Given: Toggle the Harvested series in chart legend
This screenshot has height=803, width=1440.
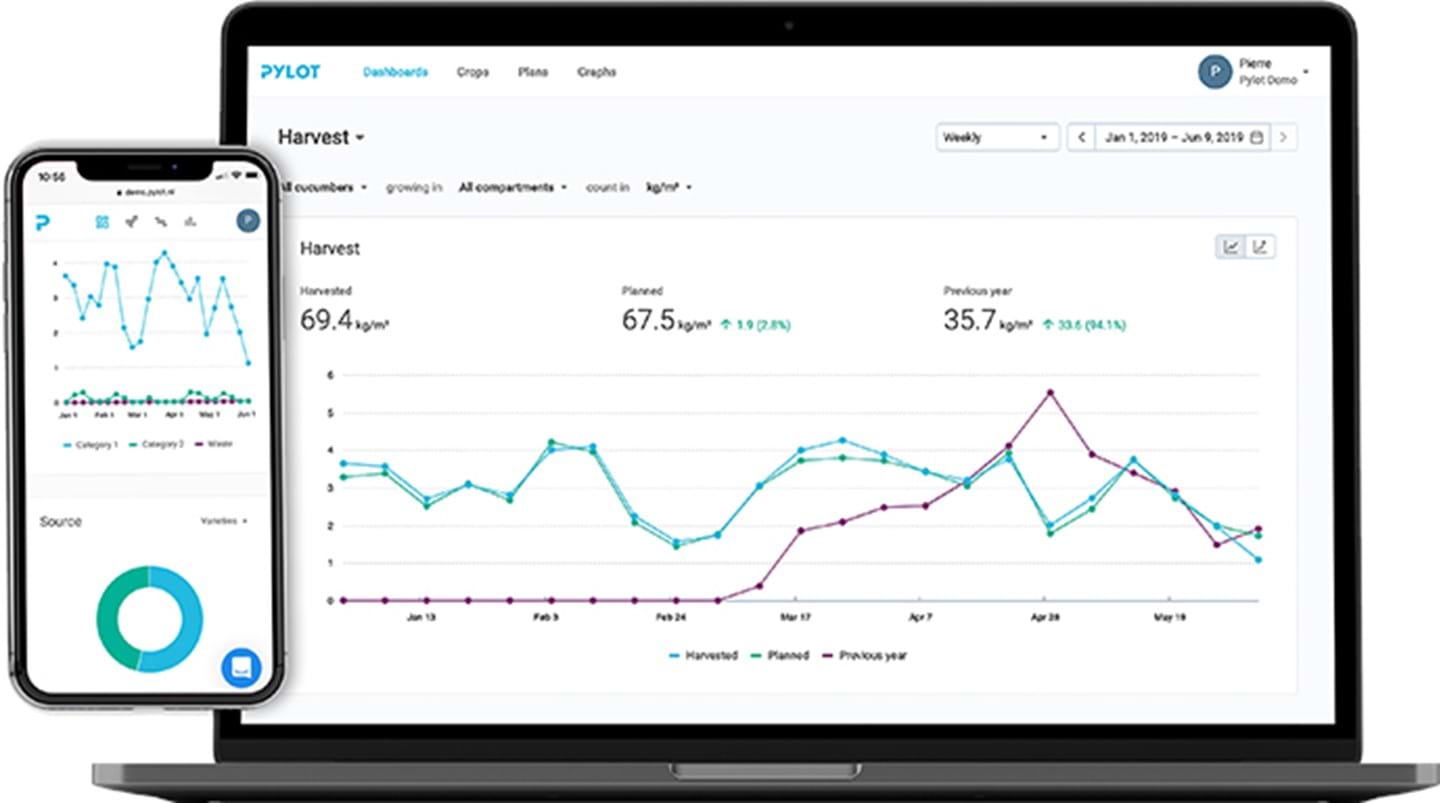Looking at the screenshot, I should click(x=703, y=656).
